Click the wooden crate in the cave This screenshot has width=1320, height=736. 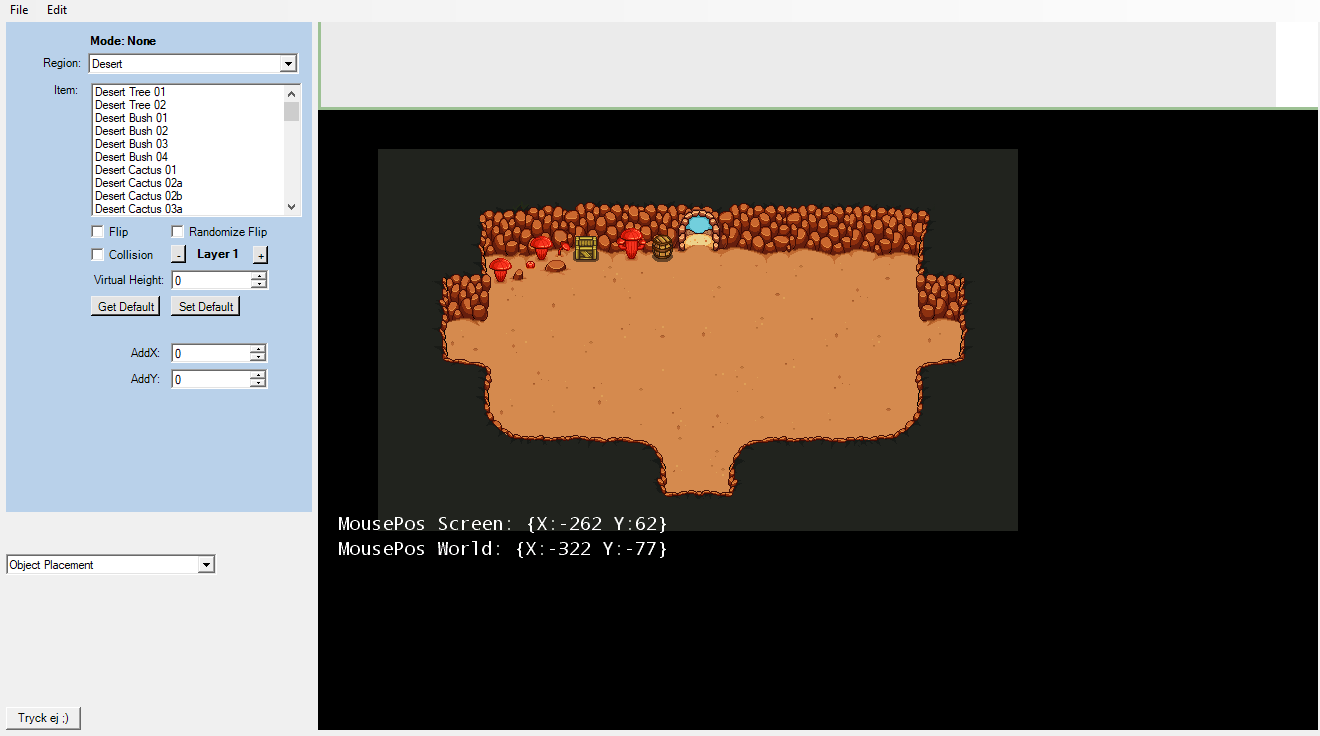pos(586,248)
